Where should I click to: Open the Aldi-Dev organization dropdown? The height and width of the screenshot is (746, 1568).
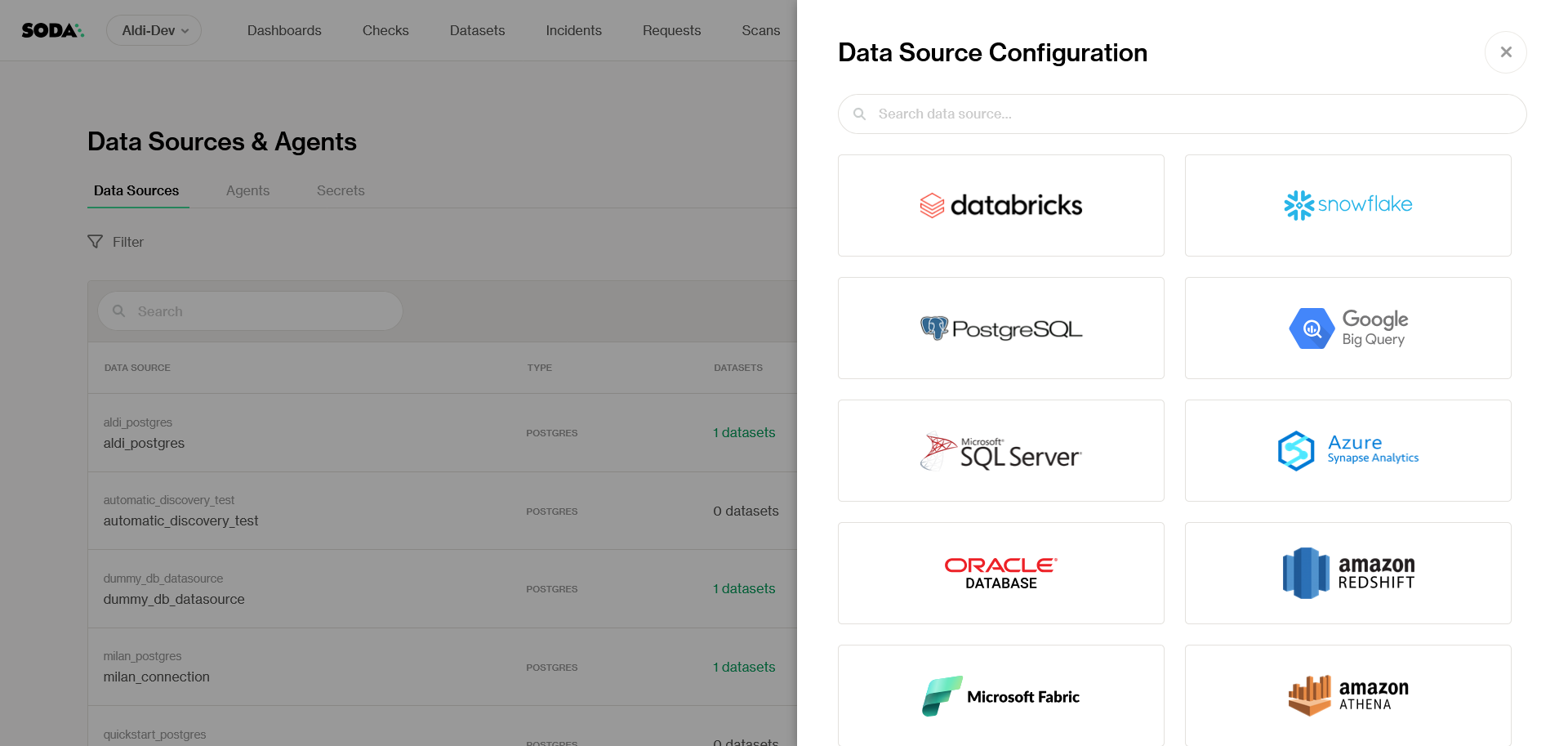[154, 30]
